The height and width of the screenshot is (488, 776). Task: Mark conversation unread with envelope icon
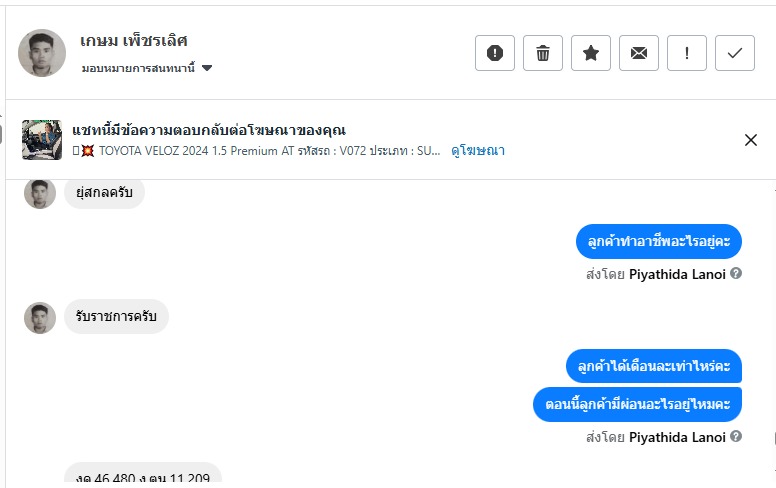pyautogui.click(x=639, y=54)
